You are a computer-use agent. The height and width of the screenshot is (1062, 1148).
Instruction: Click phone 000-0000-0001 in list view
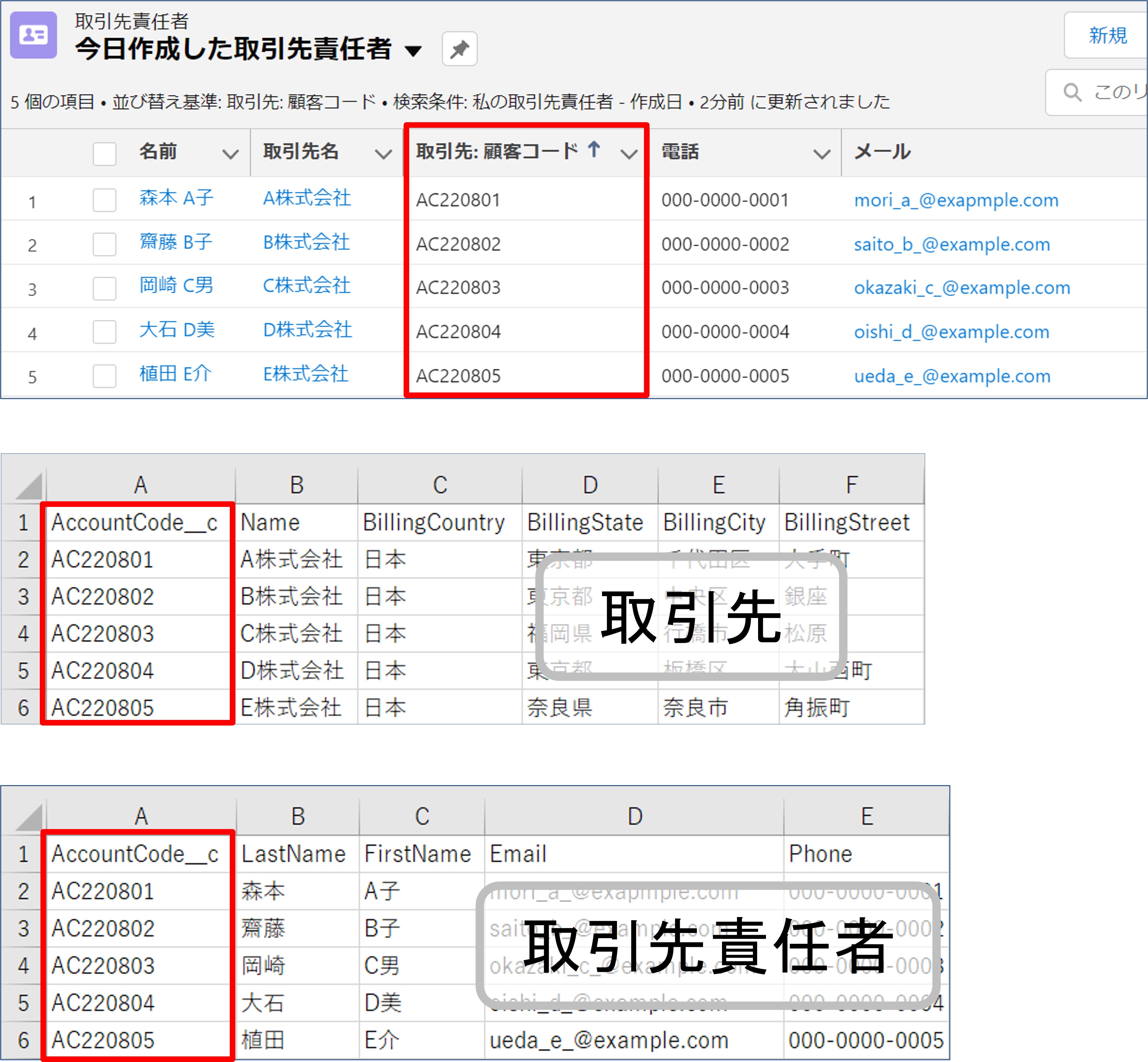point(725,200)
